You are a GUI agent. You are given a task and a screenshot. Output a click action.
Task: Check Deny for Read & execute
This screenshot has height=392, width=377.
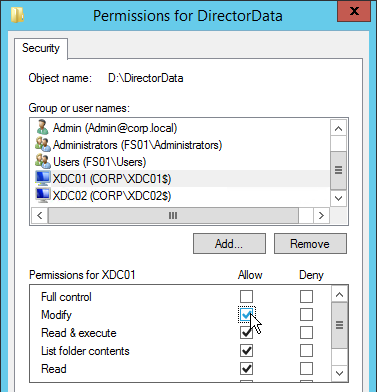click(306, 332)
